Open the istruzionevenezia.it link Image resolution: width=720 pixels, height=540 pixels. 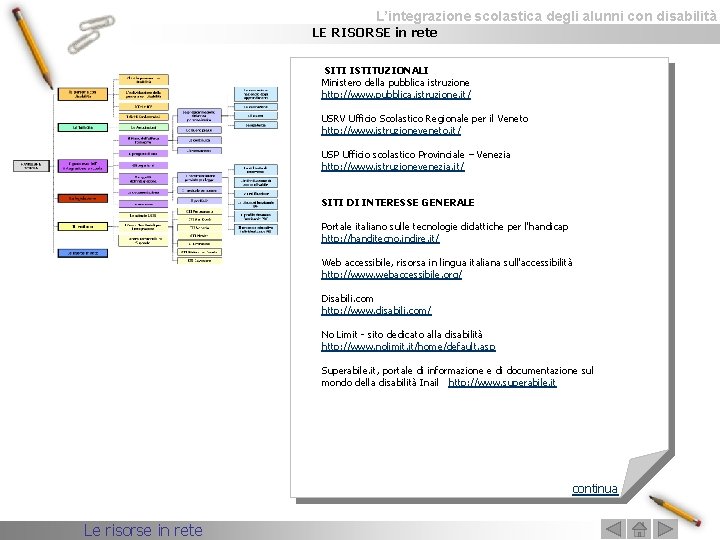point(393,166)
